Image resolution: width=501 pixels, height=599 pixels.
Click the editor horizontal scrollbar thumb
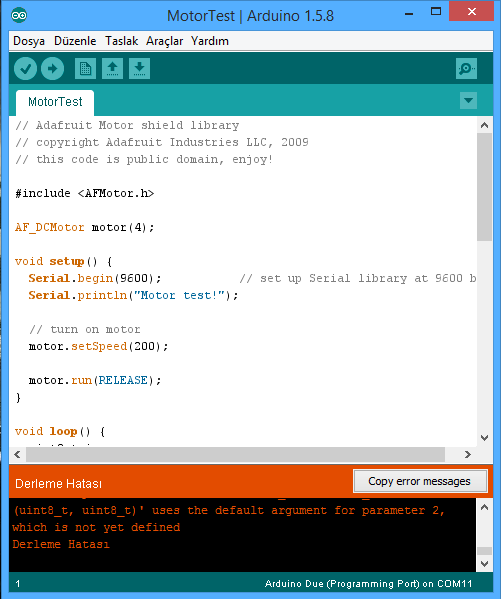pos(235,455)
